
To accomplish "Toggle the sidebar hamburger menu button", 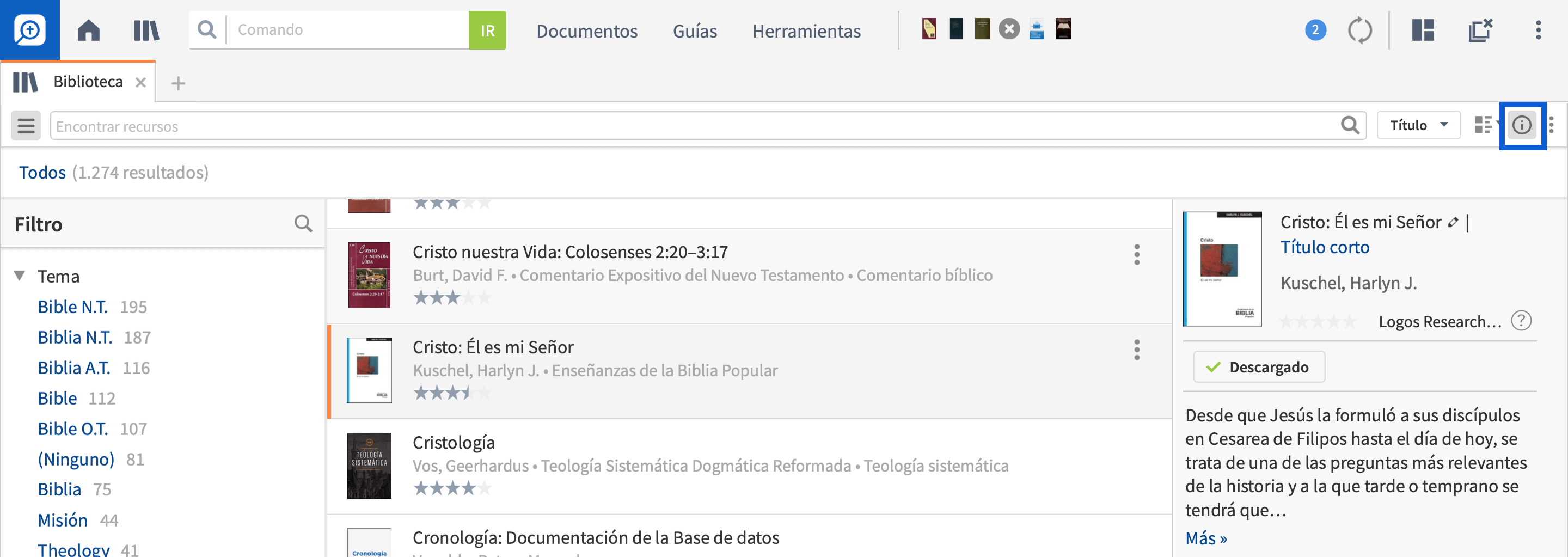I will (x=26, y=125).
